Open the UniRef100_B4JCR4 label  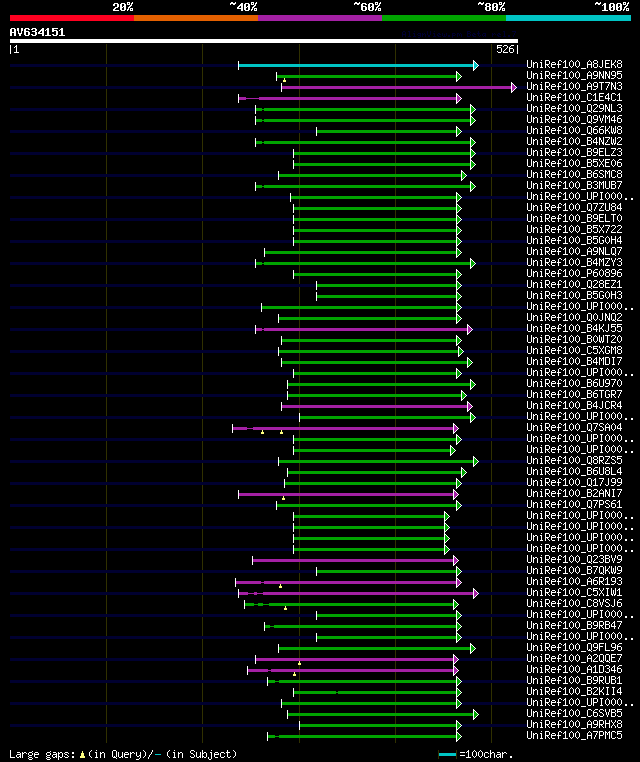click(574, 406)
